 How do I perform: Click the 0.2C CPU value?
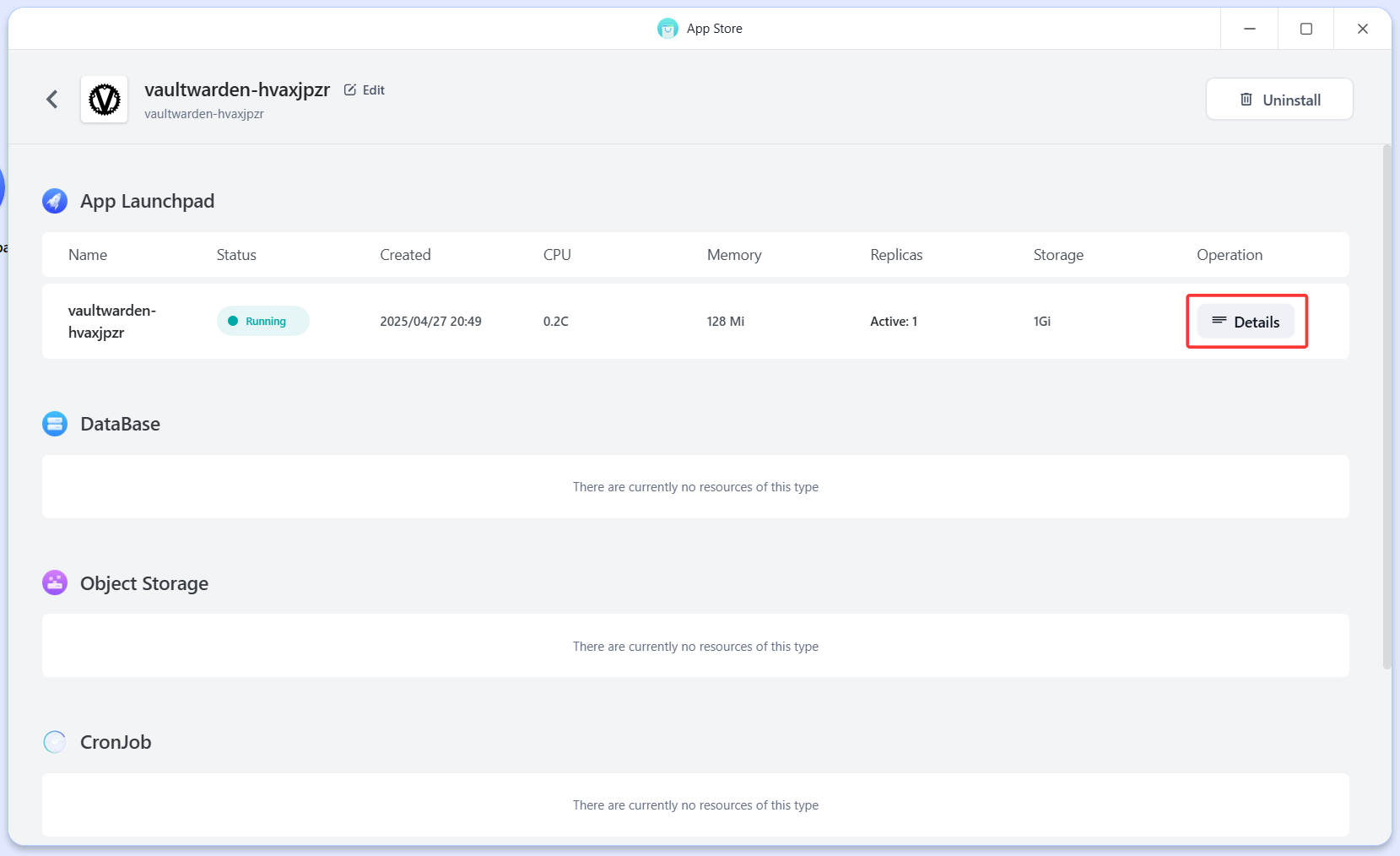click(556, 322)
